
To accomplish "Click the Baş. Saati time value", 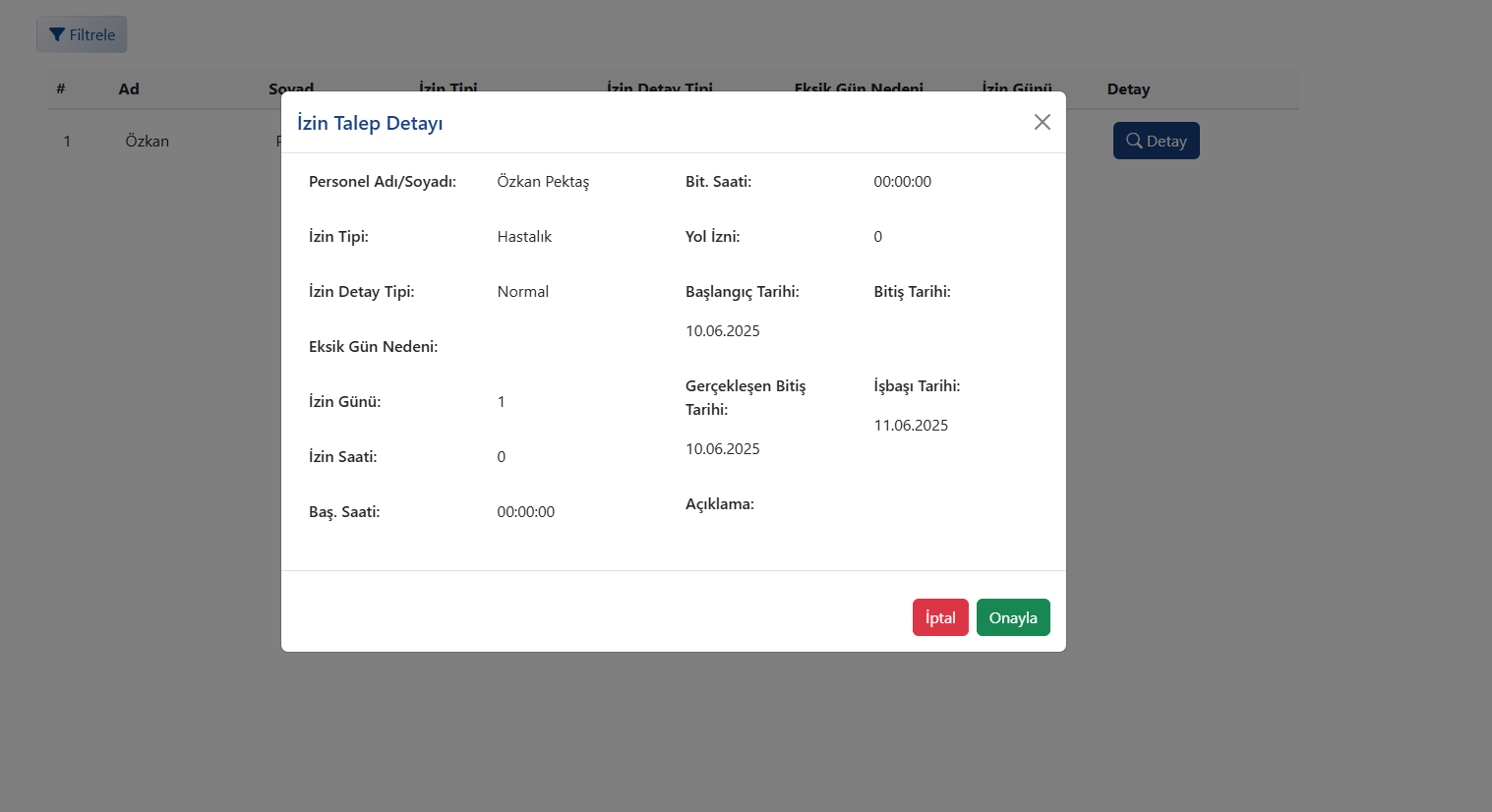I will 525,512.
